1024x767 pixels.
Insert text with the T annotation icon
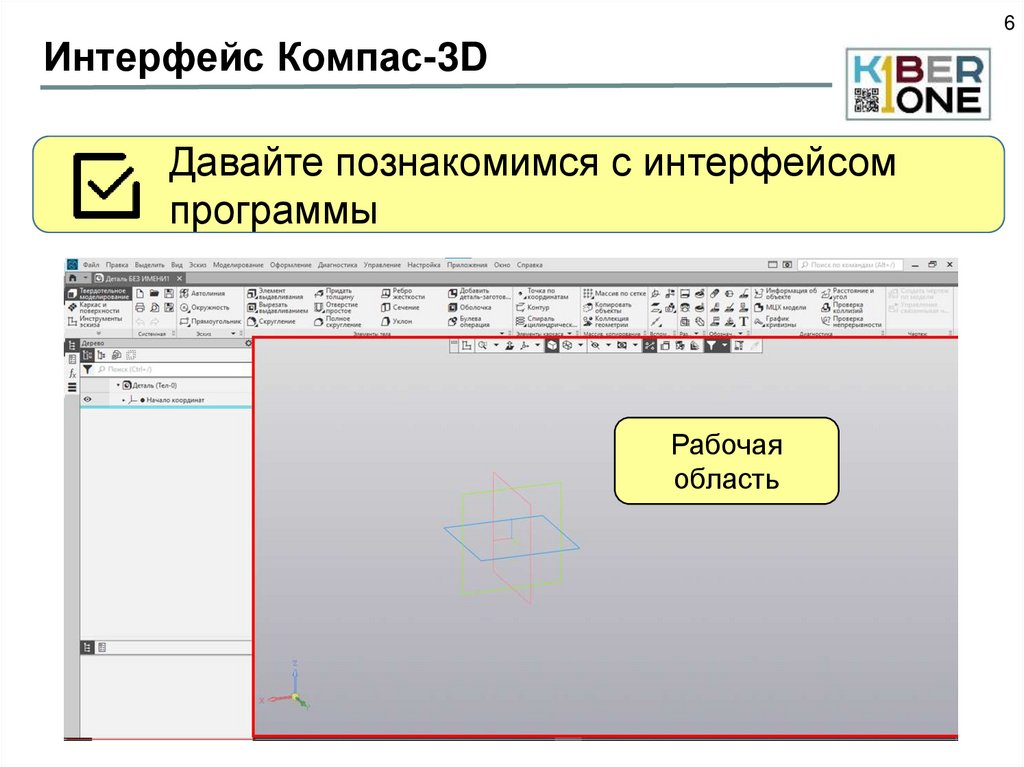(x=743, y=321)
